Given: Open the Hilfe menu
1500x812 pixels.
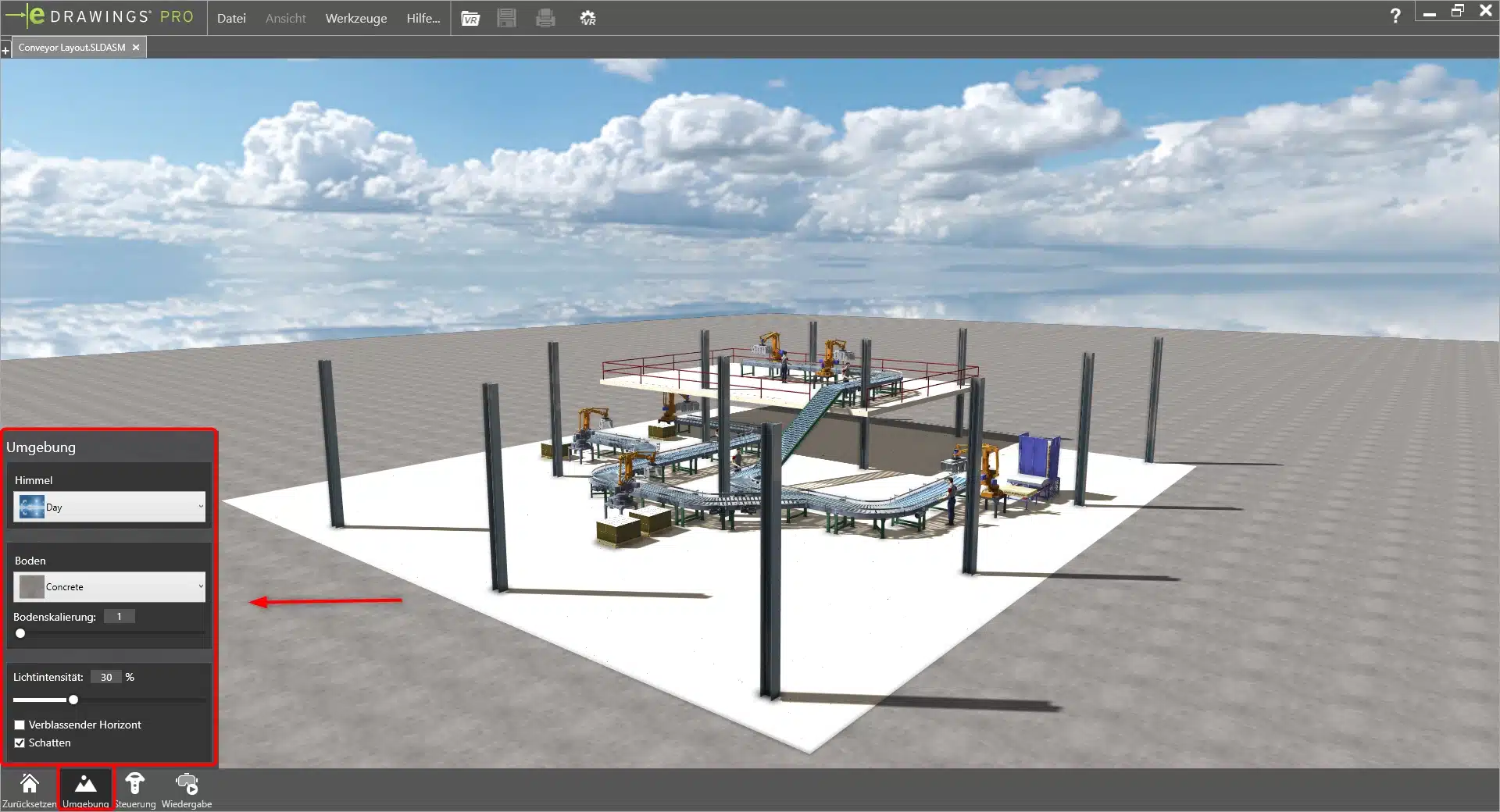Looking at the screenshot, I should point(423,18).
